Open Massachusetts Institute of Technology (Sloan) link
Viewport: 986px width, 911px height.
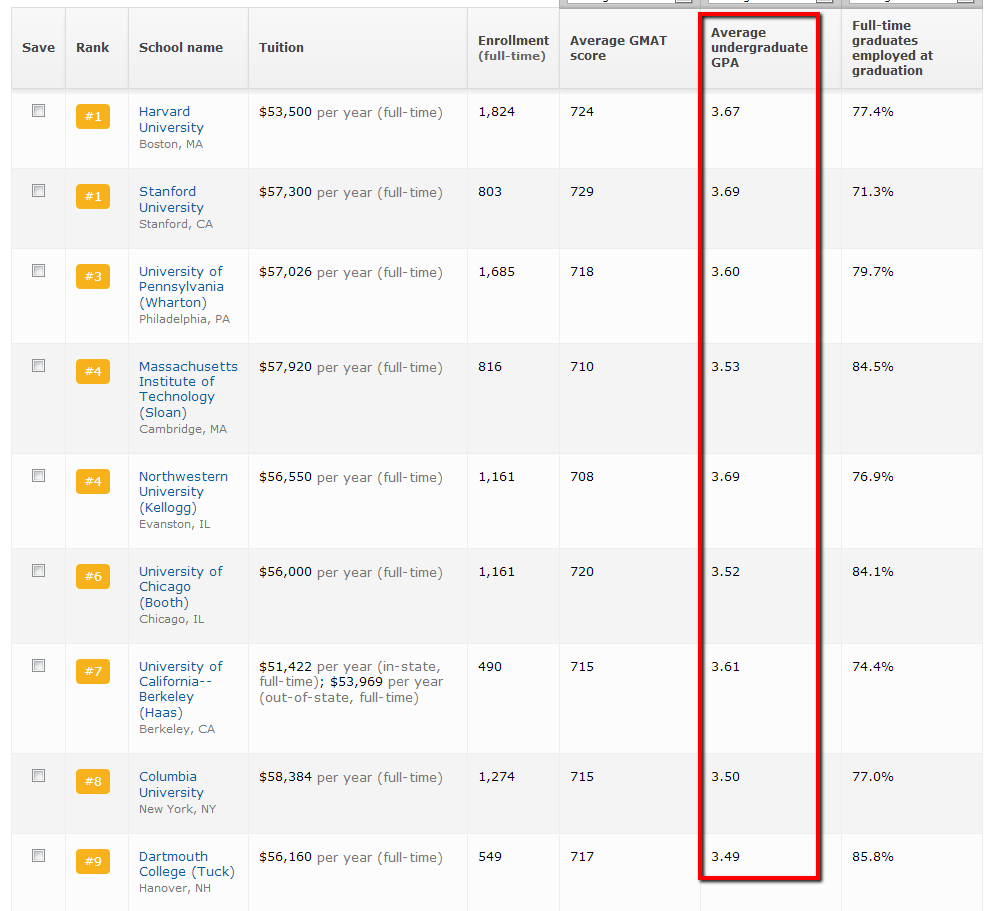click(x=188, y=389)
